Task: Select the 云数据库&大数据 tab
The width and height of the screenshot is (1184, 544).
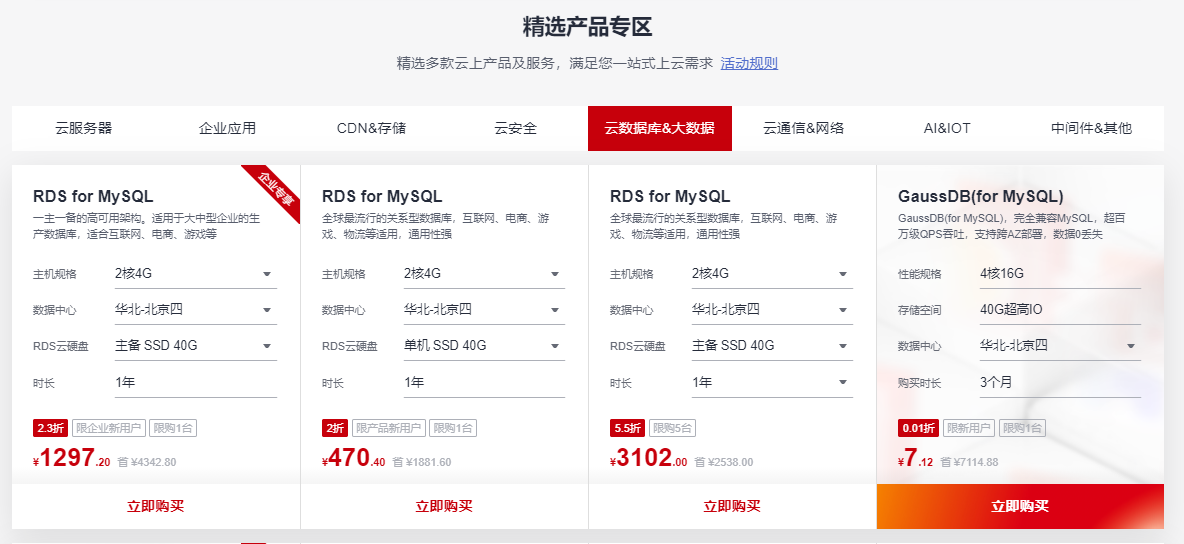Action: (659, 128)
